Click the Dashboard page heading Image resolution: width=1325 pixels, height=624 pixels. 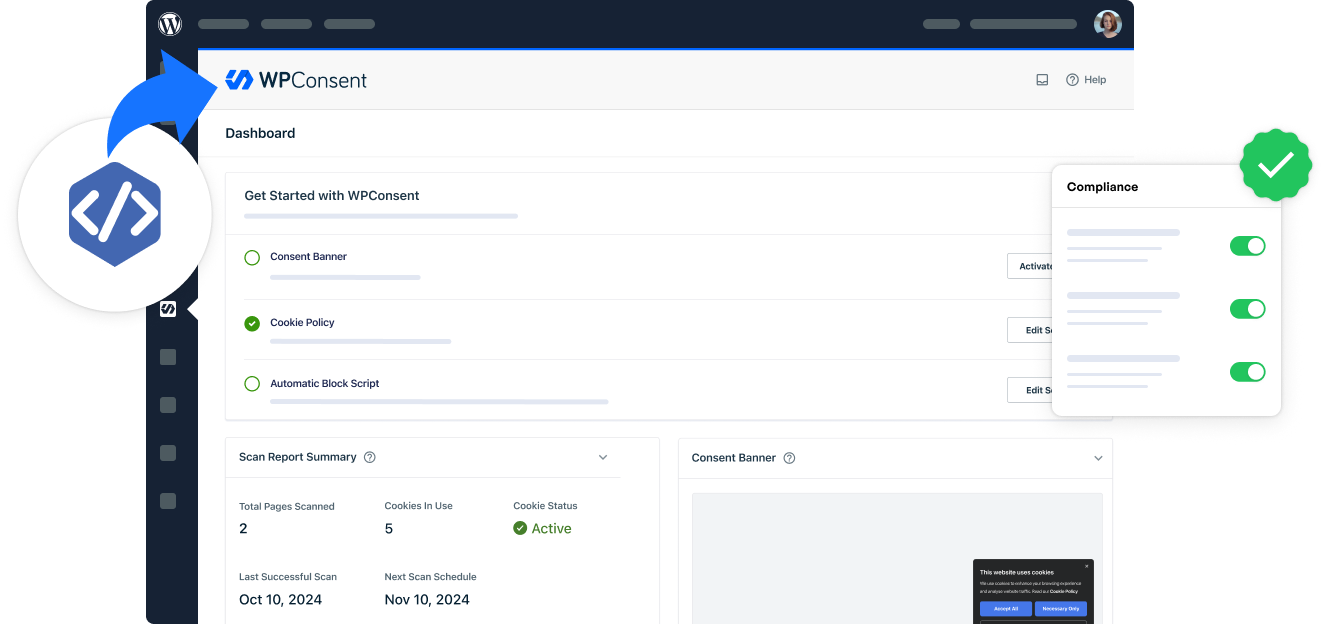pyautogui.click(x=260, y=133)
